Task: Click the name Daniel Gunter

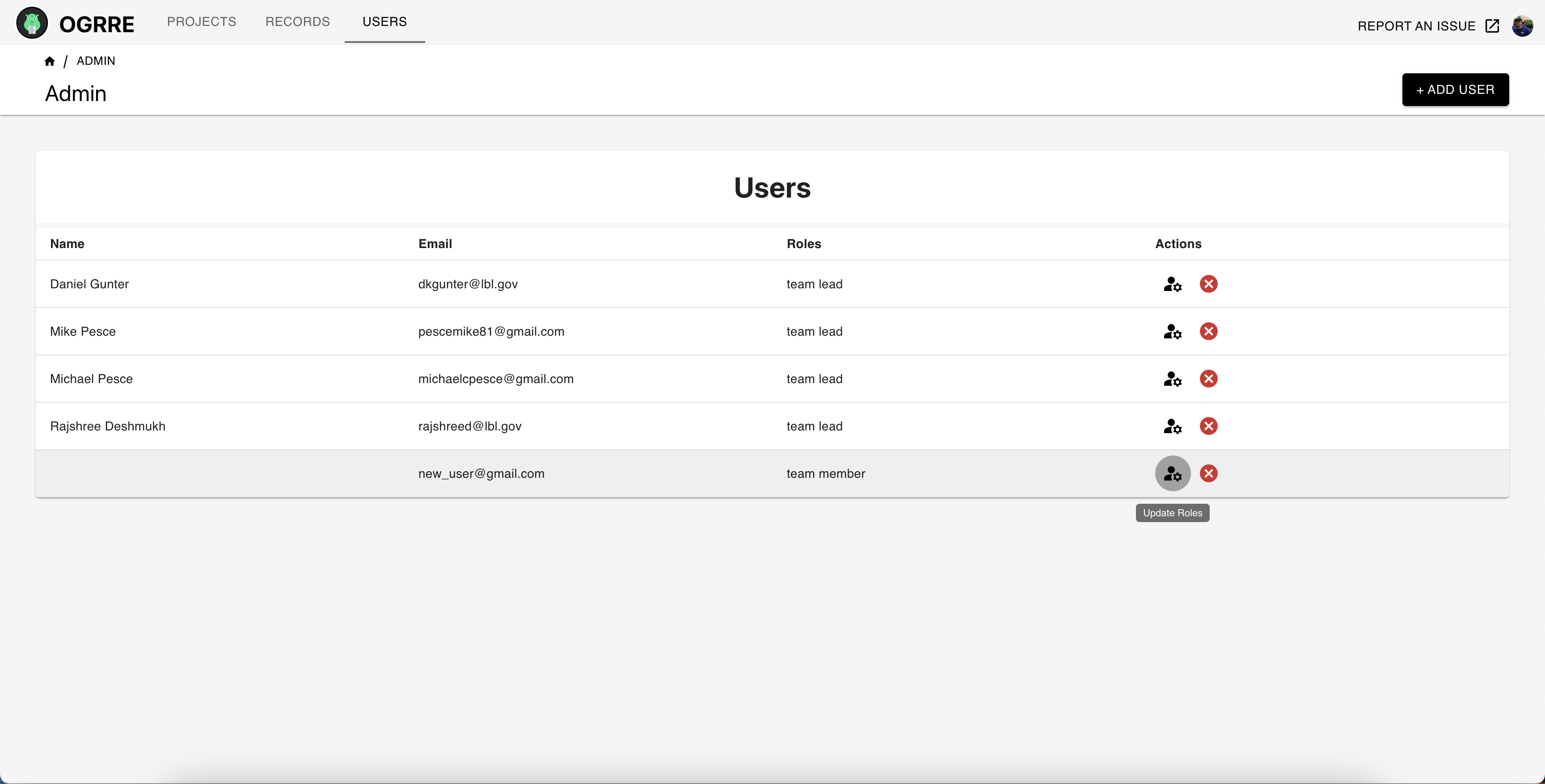Action: (x=89, y=284)
